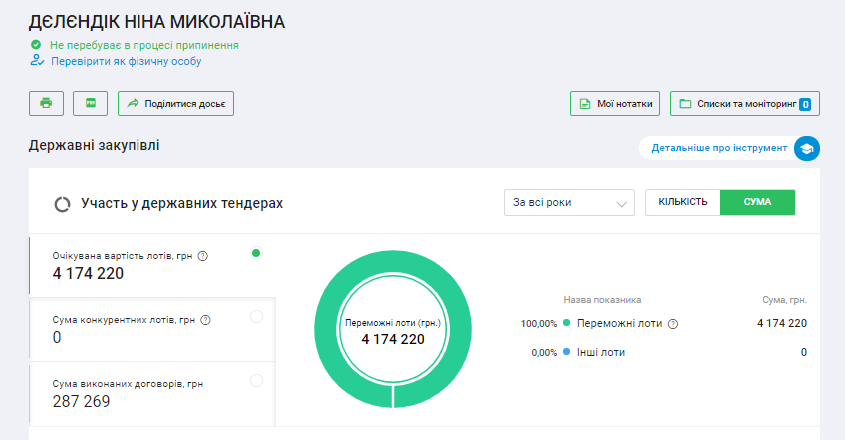845x440 pixels.
Task: Click the donut chart center value 4 174 220
Action: click(393, 339)
